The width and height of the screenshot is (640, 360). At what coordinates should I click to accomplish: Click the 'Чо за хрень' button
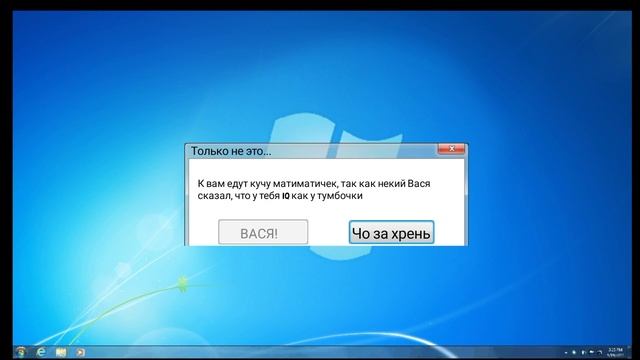tap(391, 233)
